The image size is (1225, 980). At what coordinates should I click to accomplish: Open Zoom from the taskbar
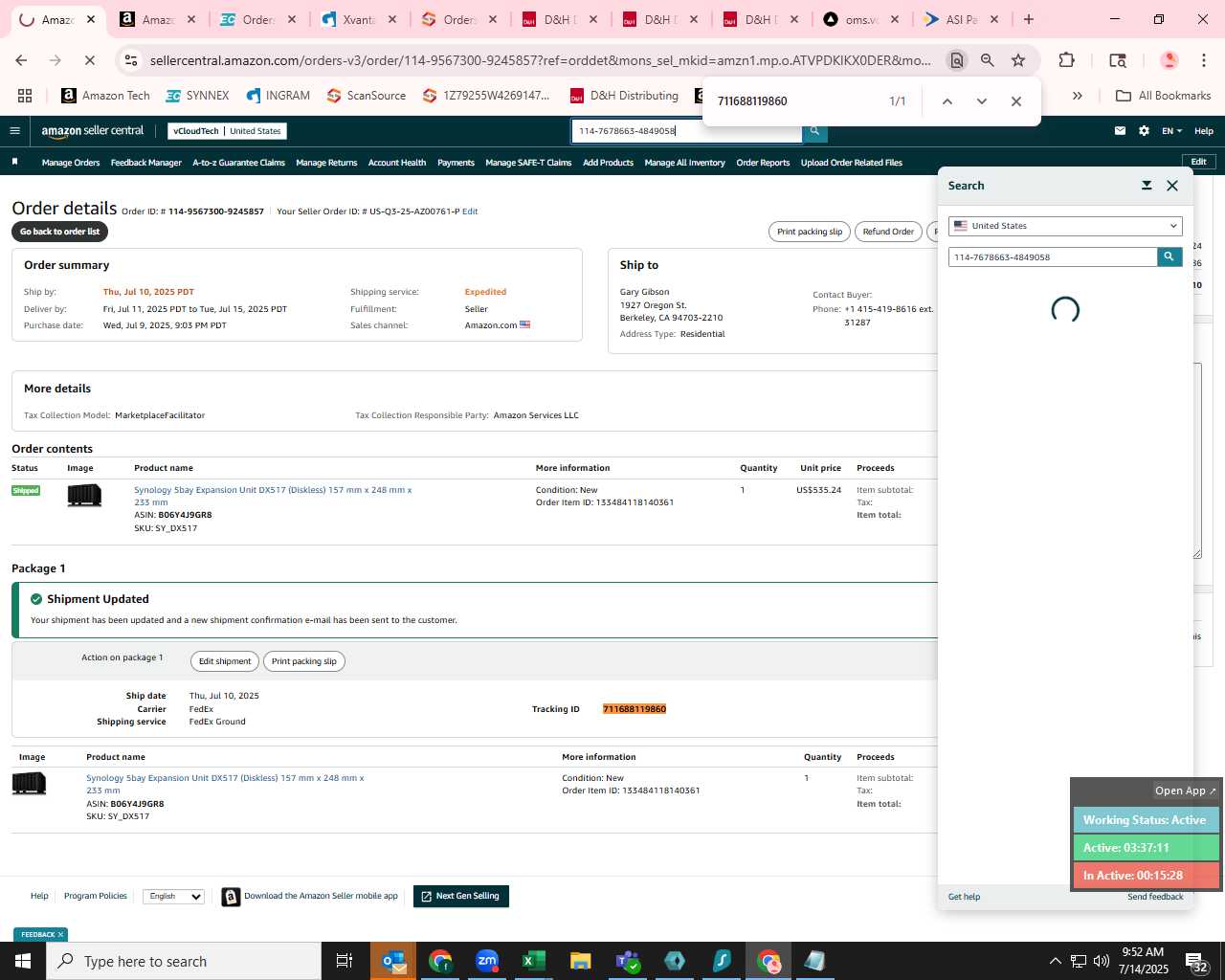pyautogui.click(x=487, y=961)
